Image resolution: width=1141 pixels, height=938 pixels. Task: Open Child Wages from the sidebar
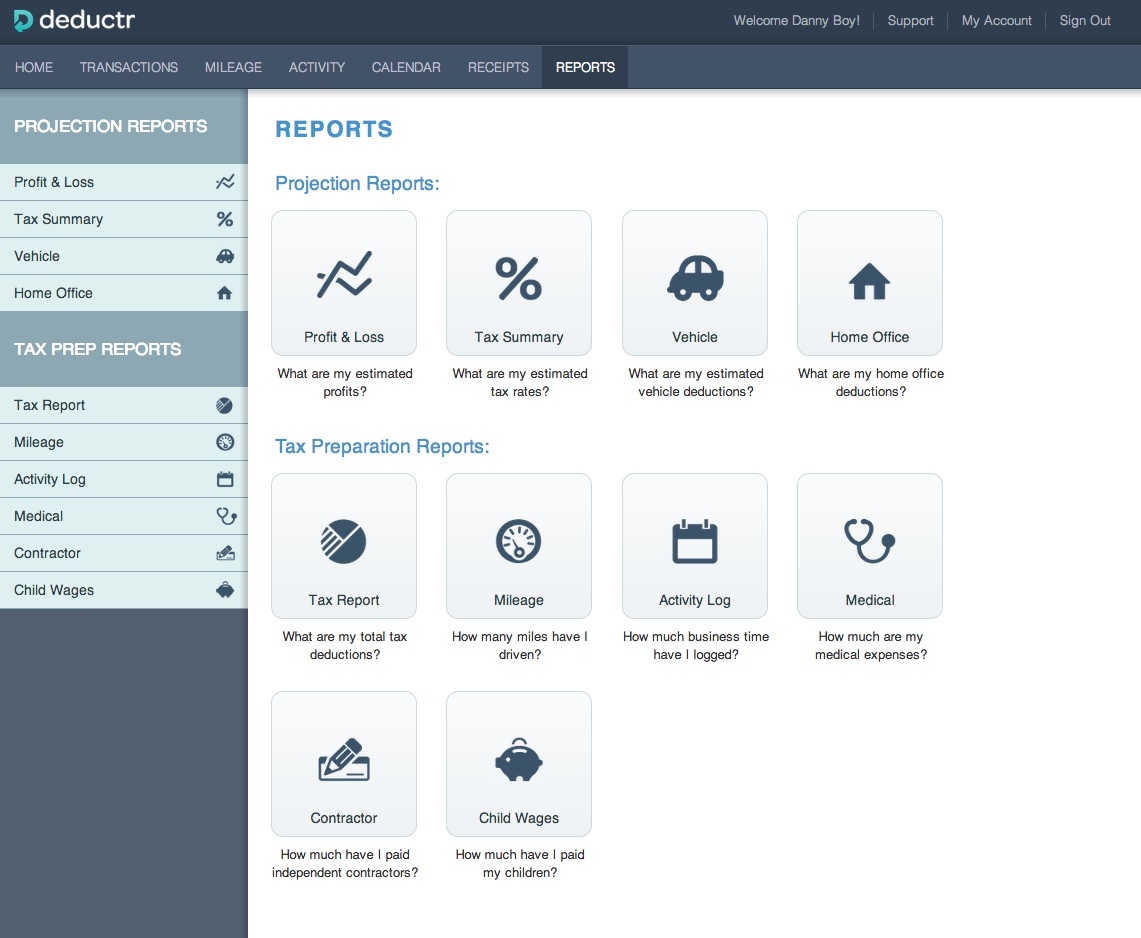(x=124, y=590)
